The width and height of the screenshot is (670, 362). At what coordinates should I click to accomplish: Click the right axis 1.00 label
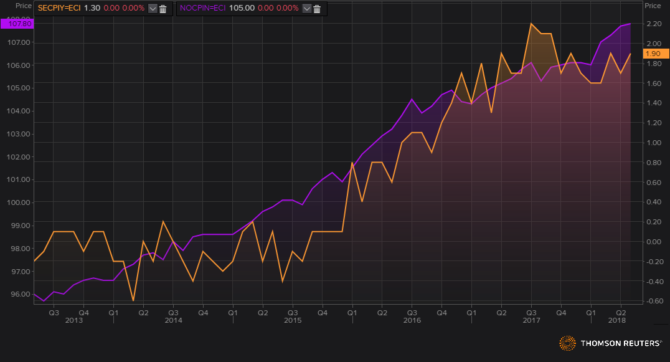coord(654,143)
